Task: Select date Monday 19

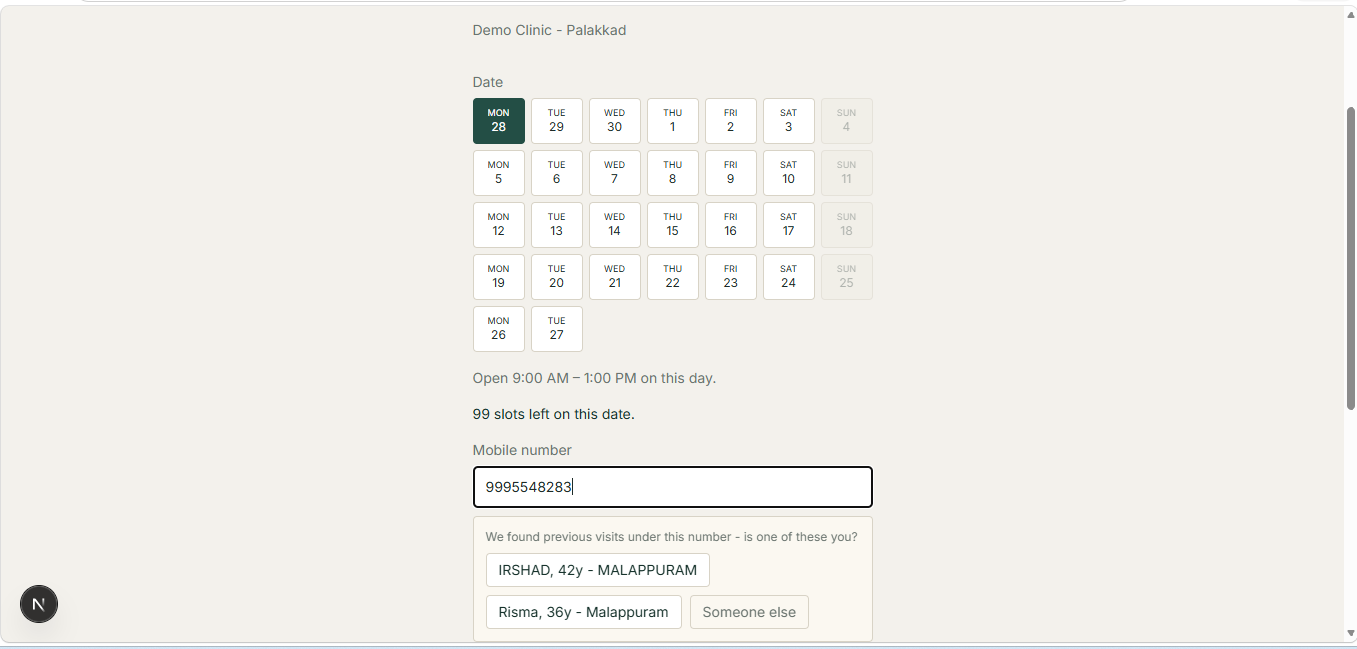Action: point(499,277)
